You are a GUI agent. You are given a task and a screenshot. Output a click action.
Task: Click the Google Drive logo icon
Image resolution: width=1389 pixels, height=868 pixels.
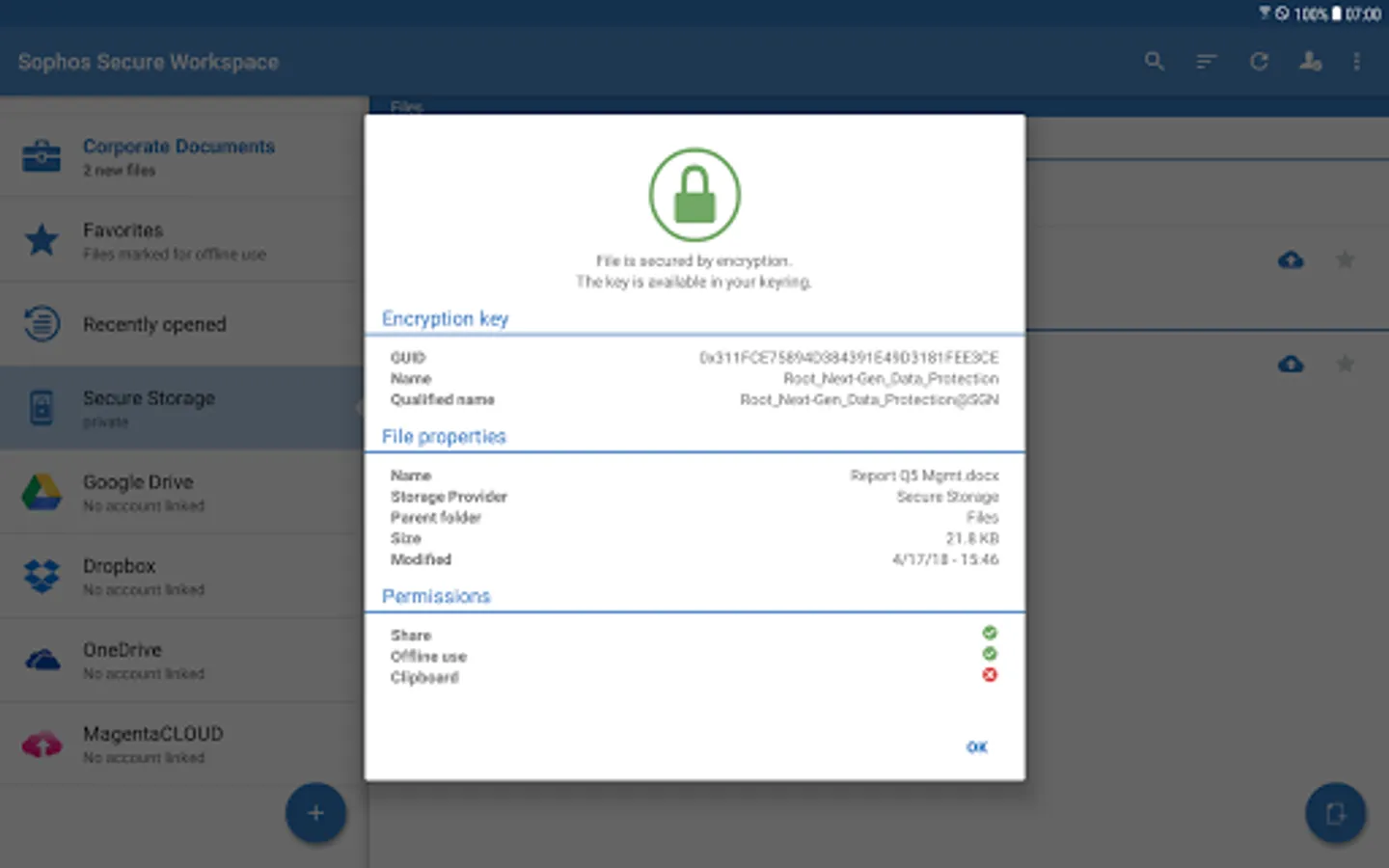[x=41, y=492]
